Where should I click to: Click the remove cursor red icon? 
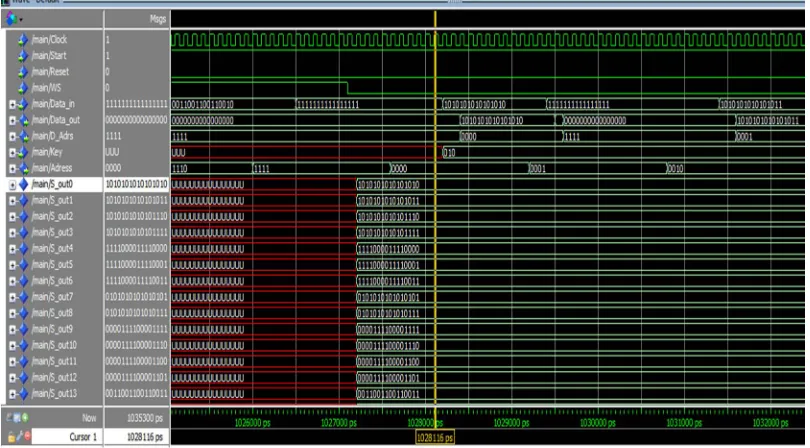click(27, 437)
